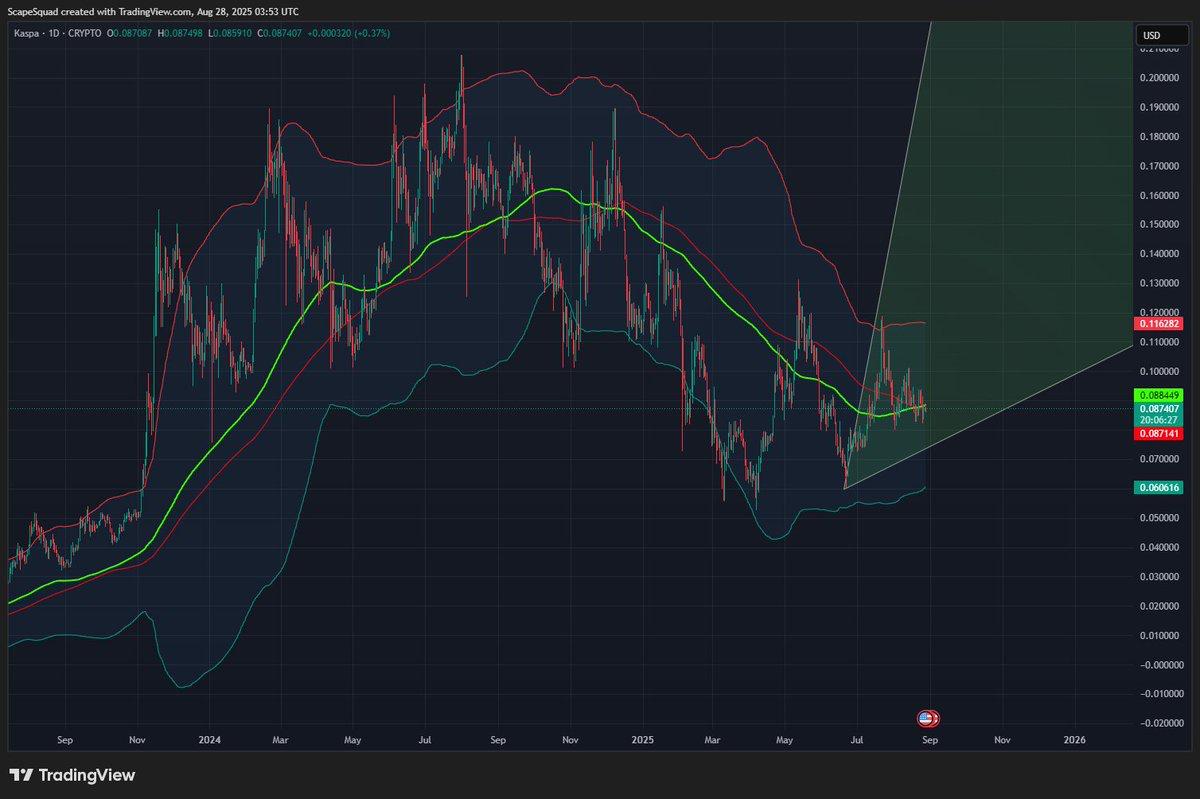
Task: Click the 20:06:27 bar countdown timer
Action: [x=1159, y=421]
